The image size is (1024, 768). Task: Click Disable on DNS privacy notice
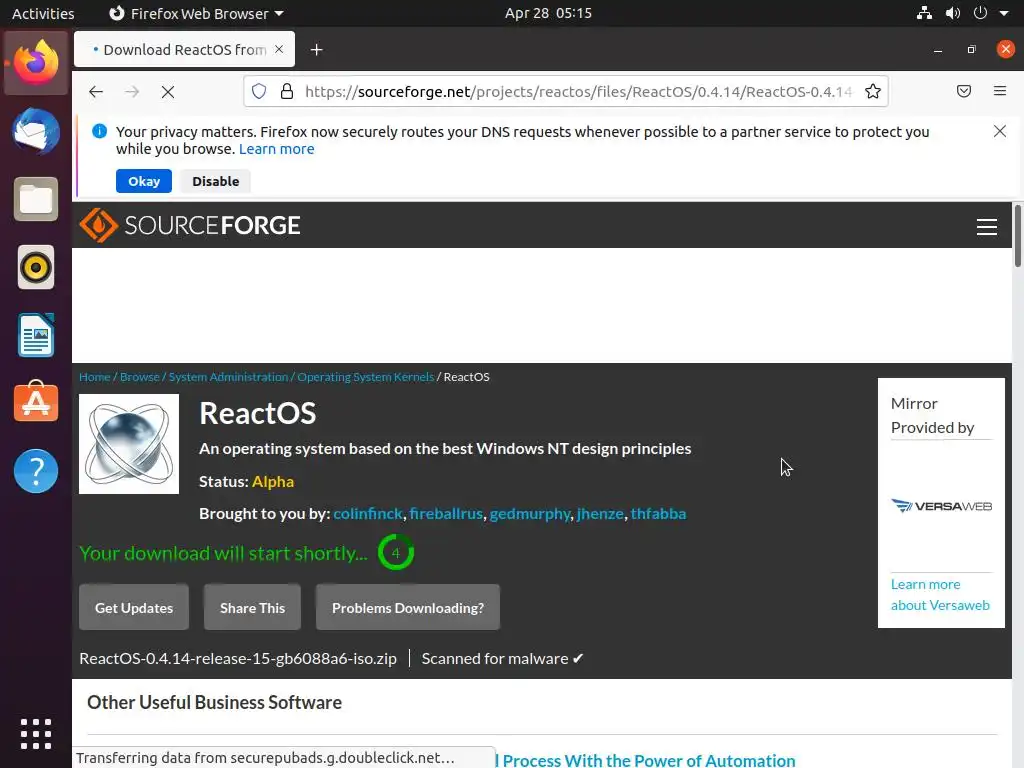pyautogui.click(x=216, y=181)
